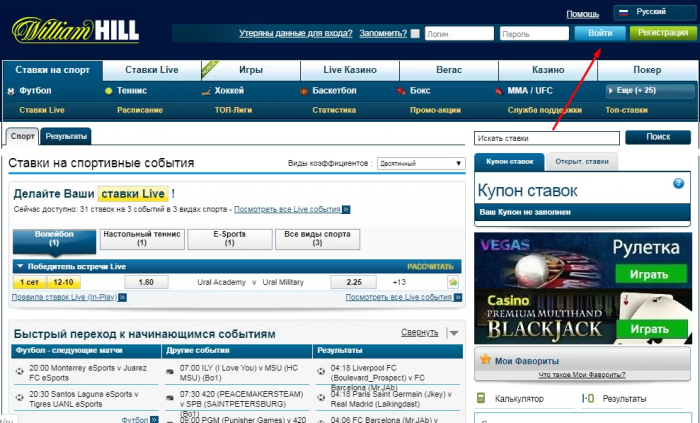Open the Calculator tool

pos(519,398)
